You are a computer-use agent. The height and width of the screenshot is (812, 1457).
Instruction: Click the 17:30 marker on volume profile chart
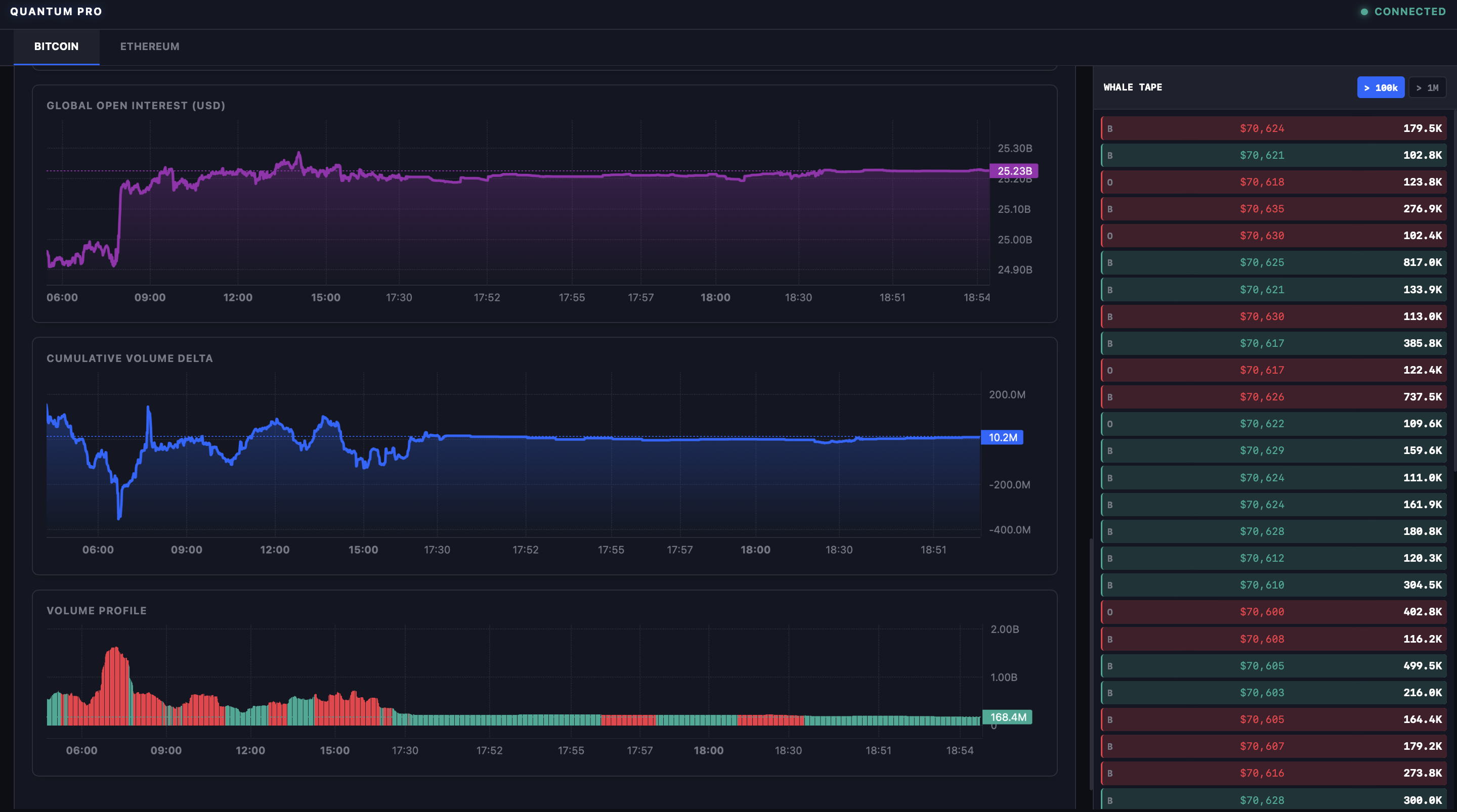point(405,750)
